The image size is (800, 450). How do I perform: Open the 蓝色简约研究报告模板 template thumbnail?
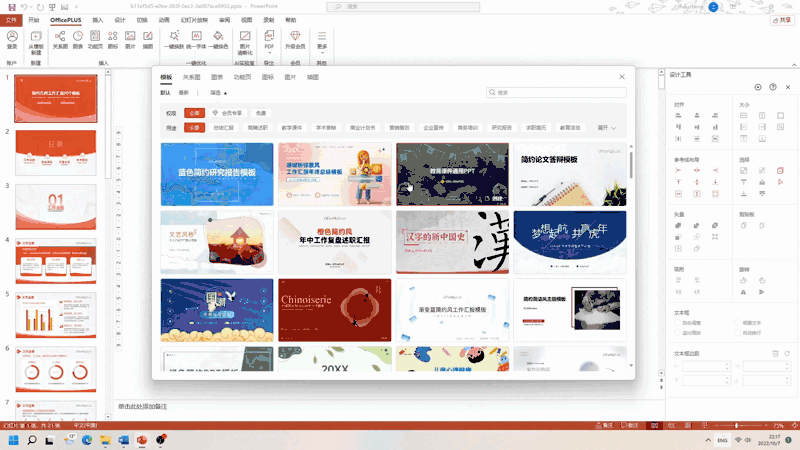[217, 174]
